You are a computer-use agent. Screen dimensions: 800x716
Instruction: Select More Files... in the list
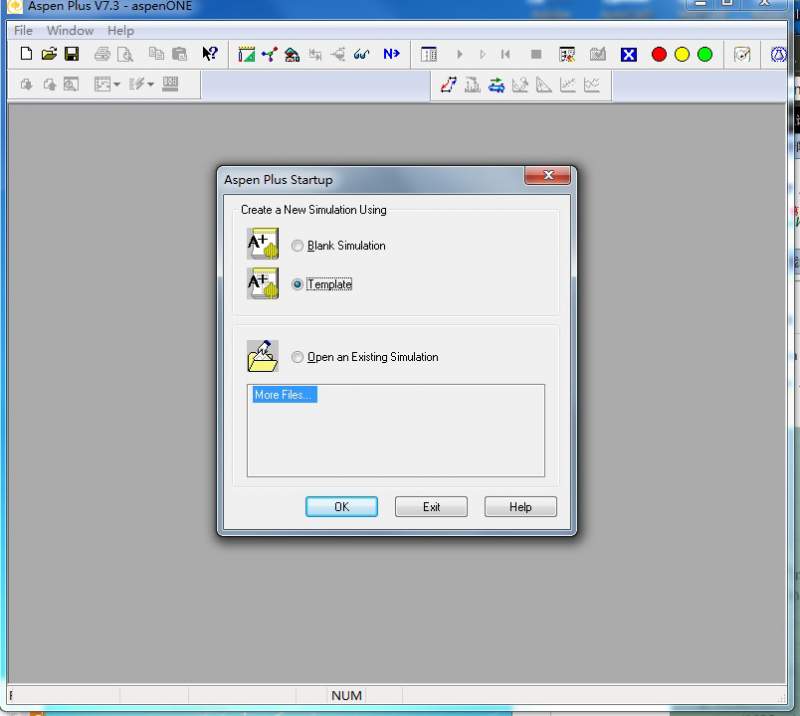284,394
